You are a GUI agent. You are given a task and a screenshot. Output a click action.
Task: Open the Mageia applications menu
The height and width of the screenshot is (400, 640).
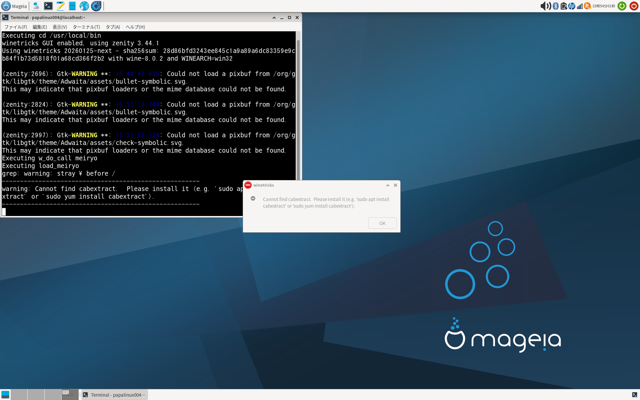14,6
